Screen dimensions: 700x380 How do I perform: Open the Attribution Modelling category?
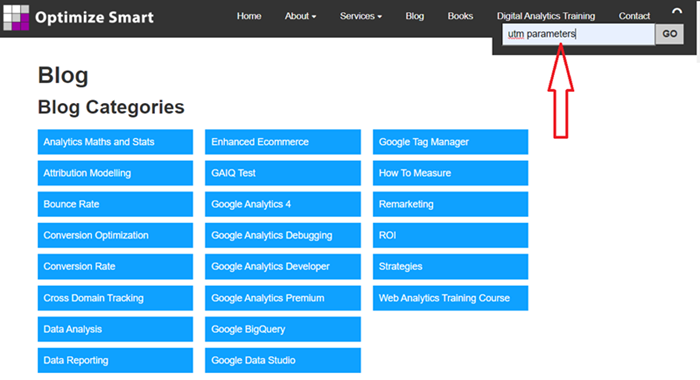pyautogui.click(x=115, y=173)
